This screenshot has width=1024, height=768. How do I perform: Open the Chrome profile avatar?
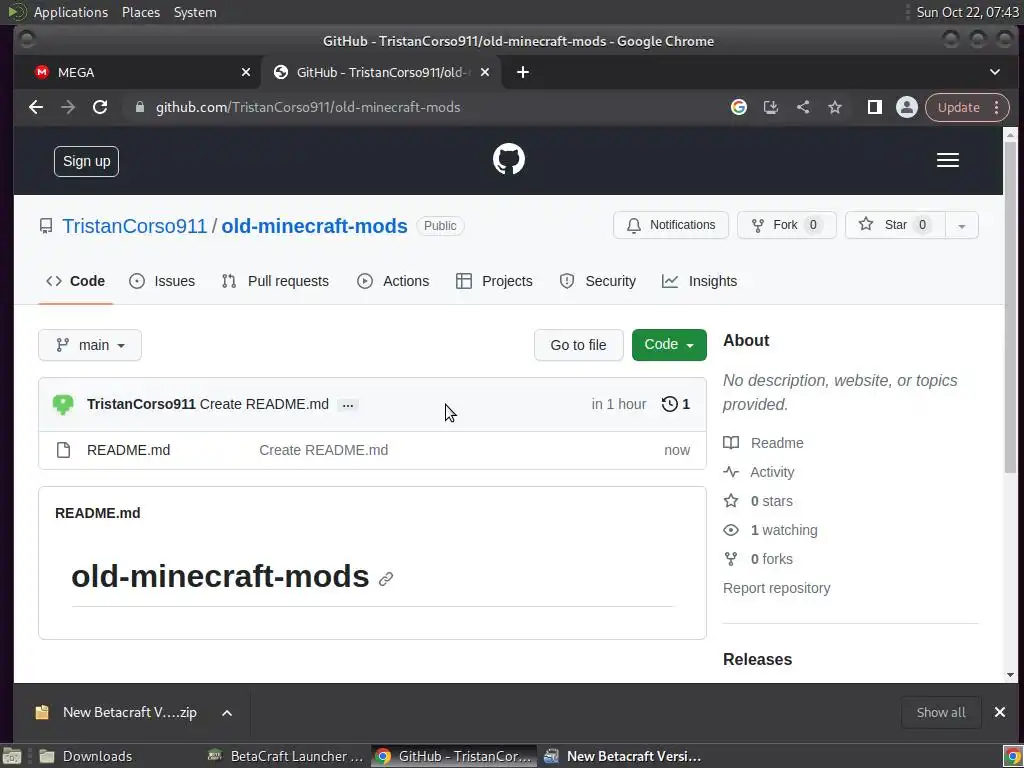[x=906, y=107]
